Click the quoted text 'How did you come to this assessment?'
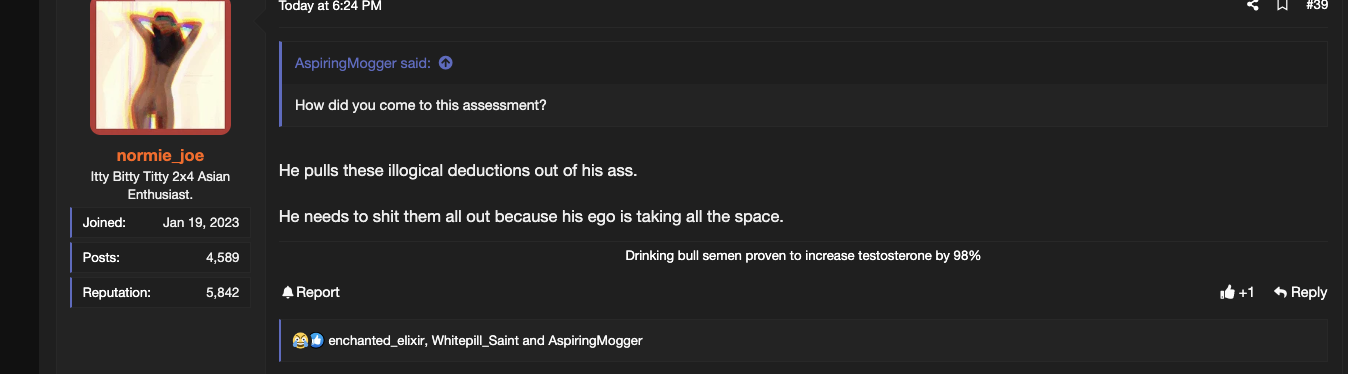The height and width of the screenshot is (374, 1348). point(421,105)
